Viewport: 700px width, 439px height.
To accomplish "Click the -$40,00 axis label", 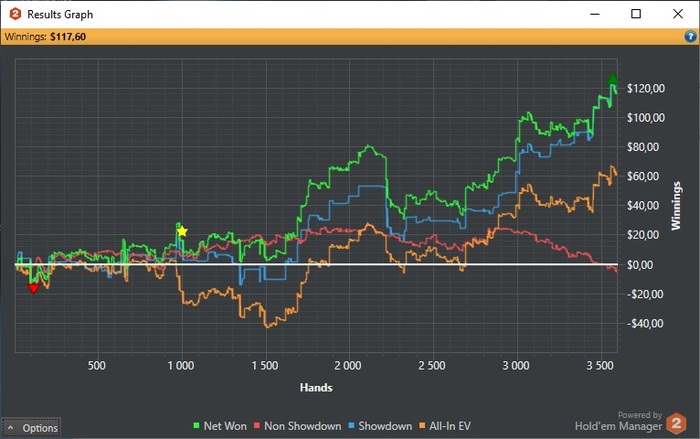I will pyautogui.click(x=645, y=323).
